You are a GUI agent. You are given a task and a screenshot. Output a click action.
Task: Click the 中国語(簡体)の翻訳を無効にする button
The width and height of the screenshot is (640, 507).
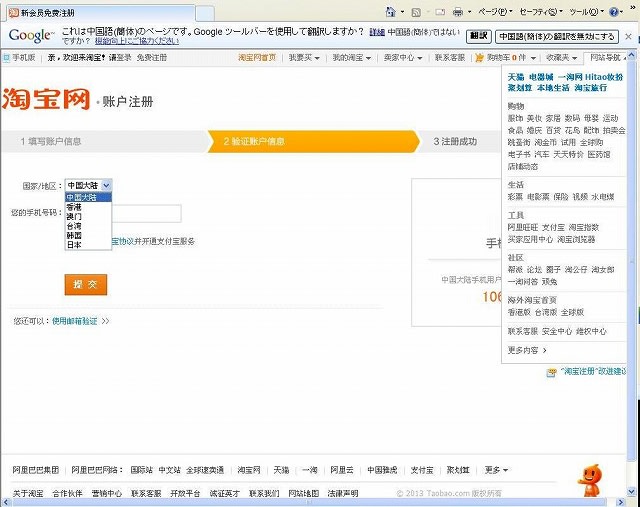pyautogui.click(x=557, y=36)
